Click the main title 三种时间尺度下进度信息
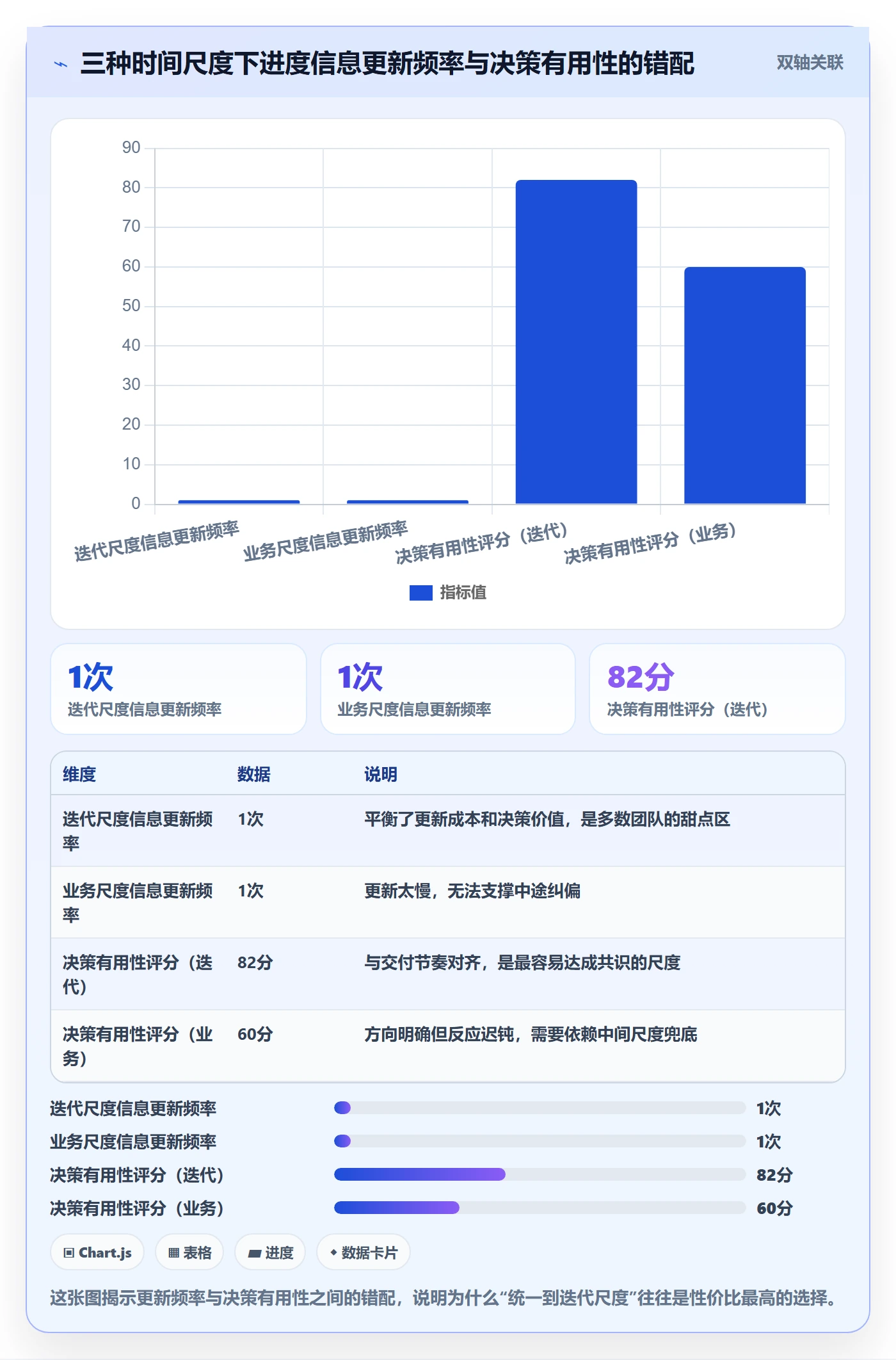The height and width of the screenshot is (1360, 896). pyautogui.click(x=387, y=63)
